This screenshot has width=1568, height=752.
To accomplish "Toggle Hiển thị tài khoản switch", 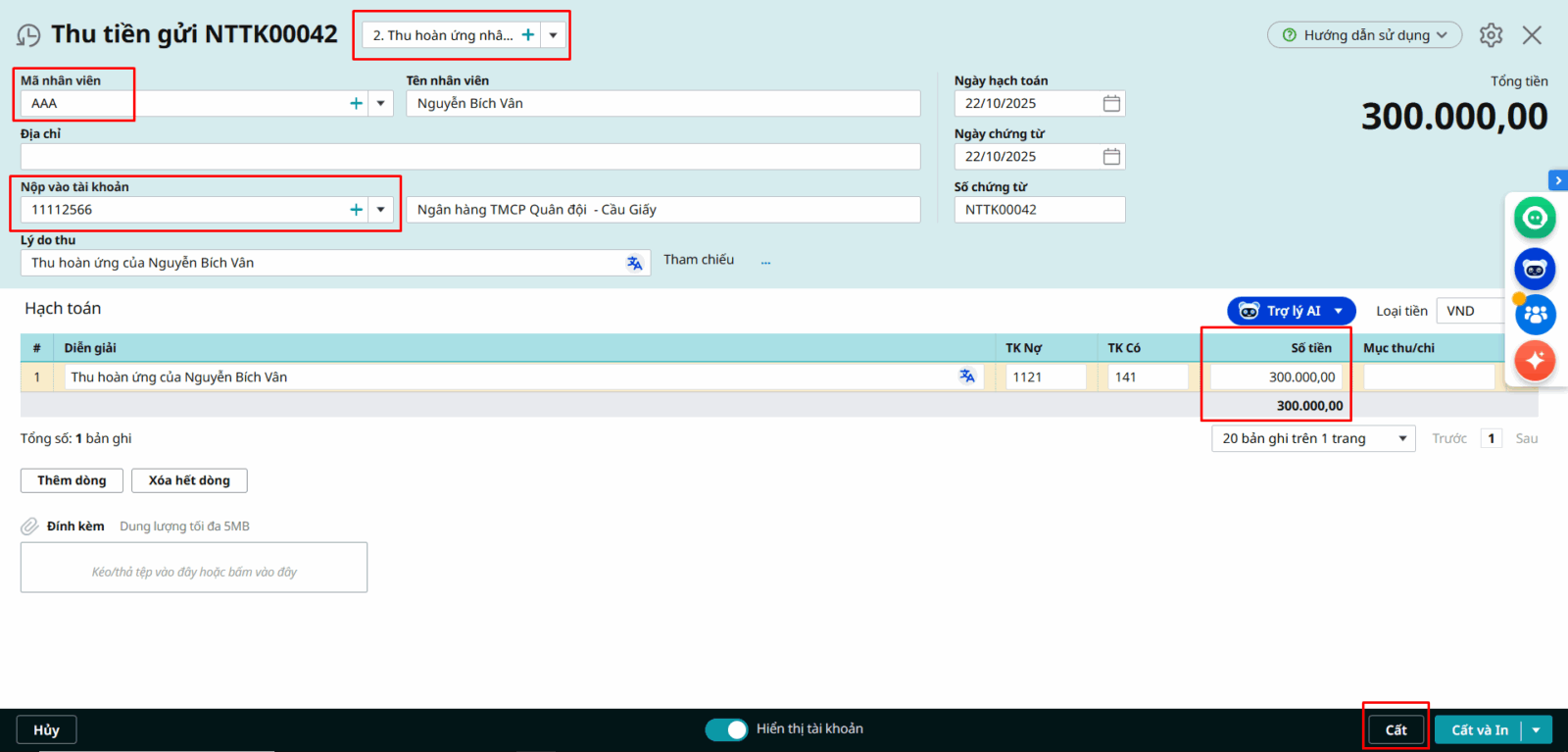I will coord(726,729).
